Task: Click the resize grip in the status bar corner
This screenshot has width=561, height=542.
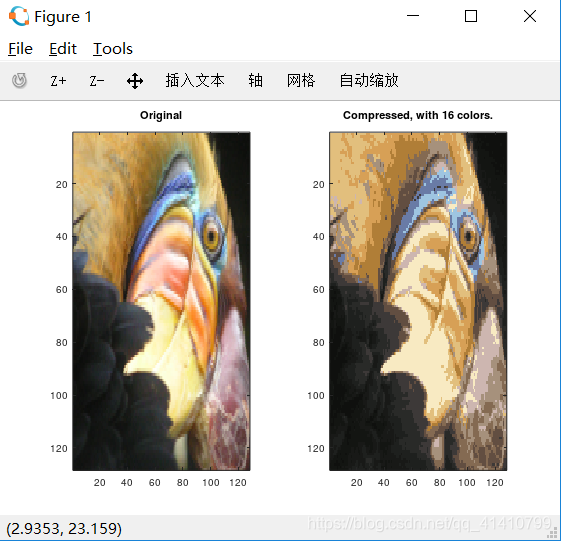Action: (553, 534)
